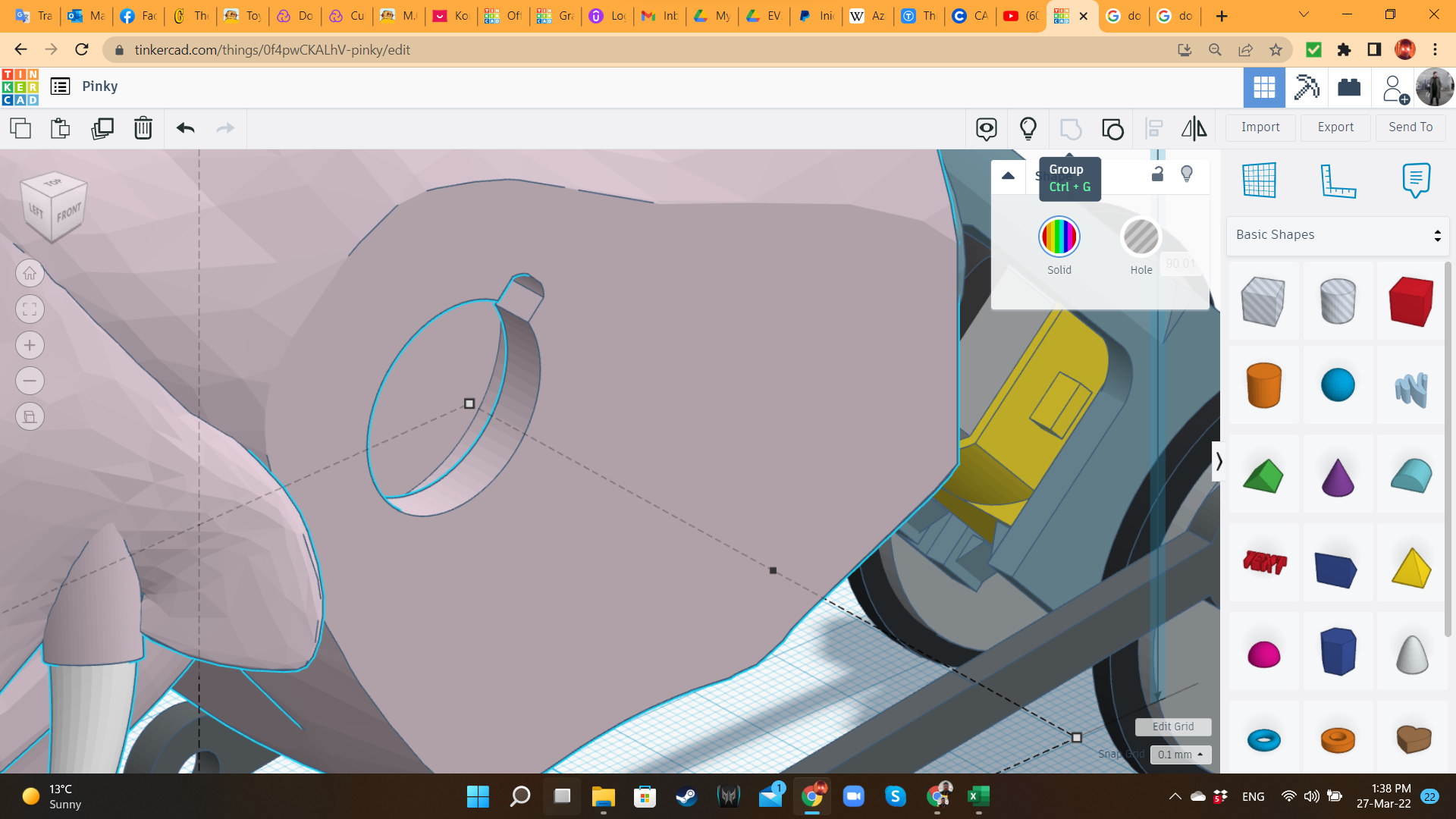Select the Ruler tool

coord(1338,180)
